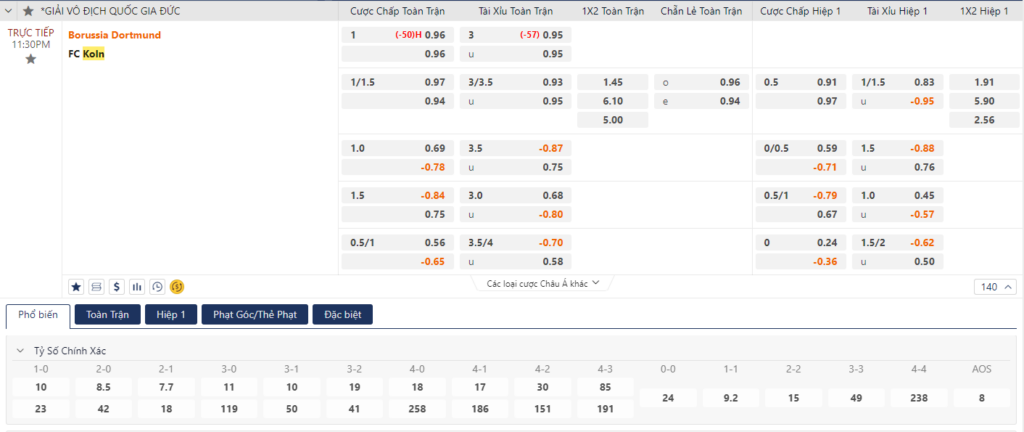Click the dark star favorite icon in match toolbar
The height and width of the screenshot is (432, 1024).
tap(76, 286)
